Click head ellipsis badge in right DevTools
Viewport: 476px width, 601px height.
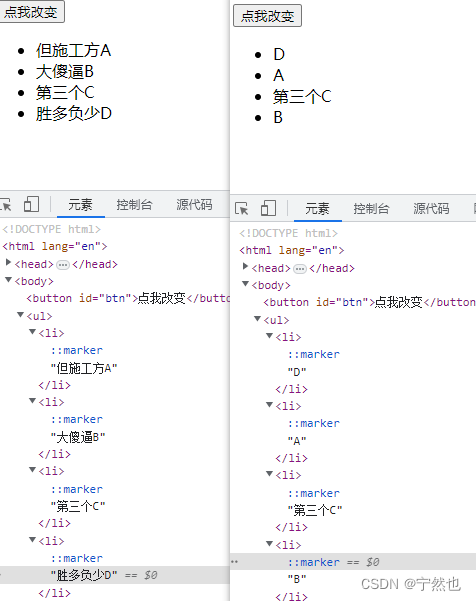point(300,269)
